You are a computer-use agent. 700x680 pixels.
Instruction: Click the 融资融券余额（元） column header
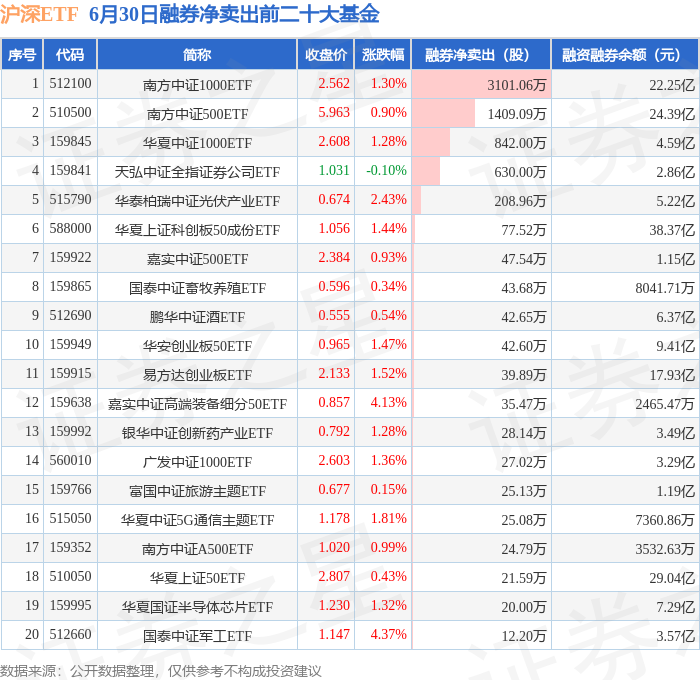tap(625, 54)
